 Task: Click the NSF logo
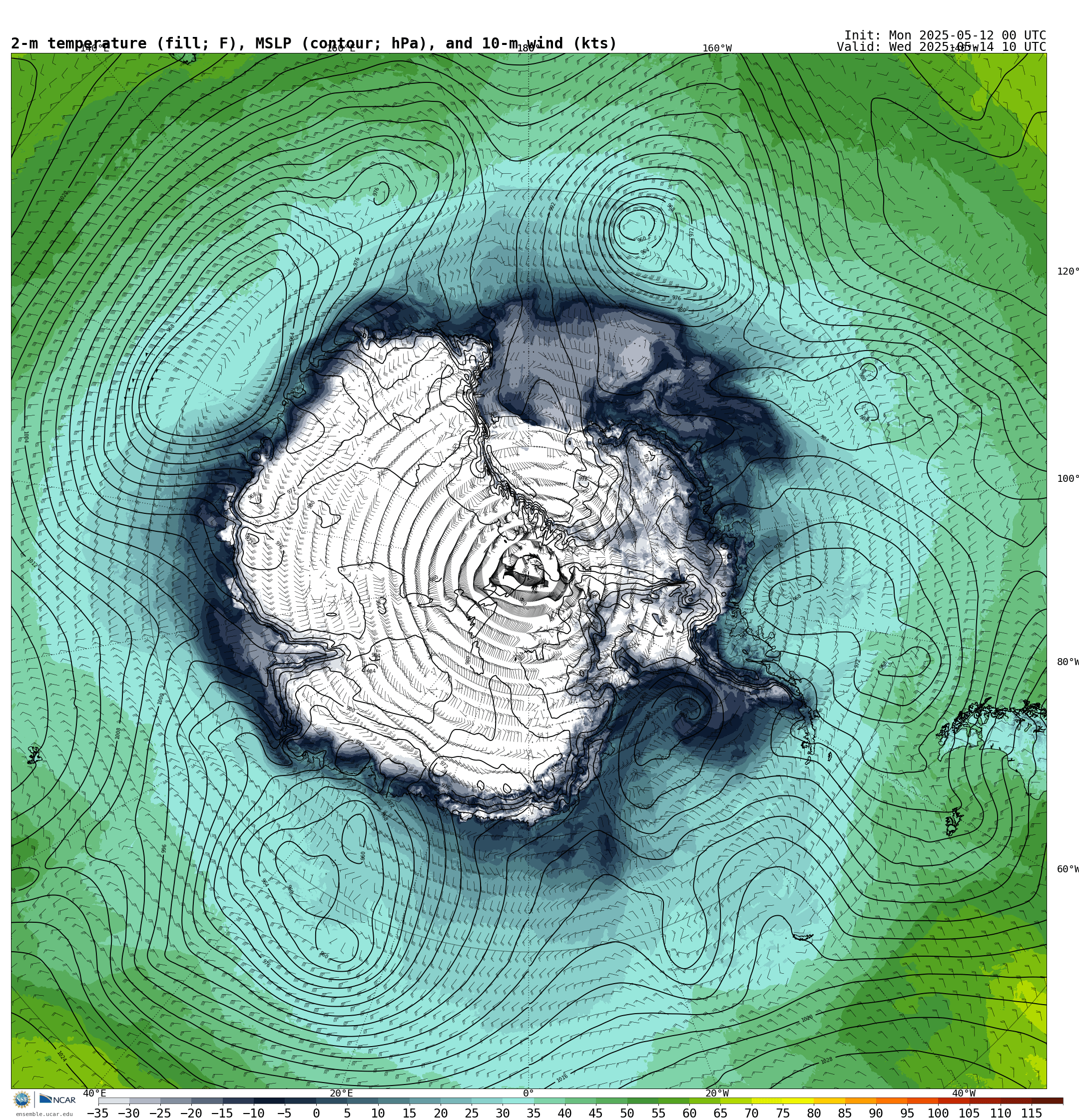pyautogui.click(x=22, y=1100)
